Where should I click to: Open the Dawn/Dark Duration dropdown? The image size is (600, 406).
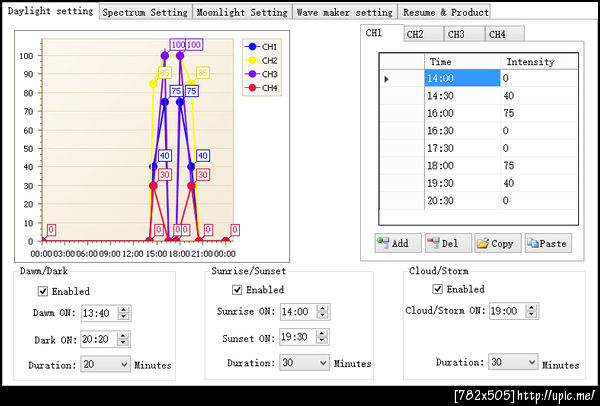[105, 364]
